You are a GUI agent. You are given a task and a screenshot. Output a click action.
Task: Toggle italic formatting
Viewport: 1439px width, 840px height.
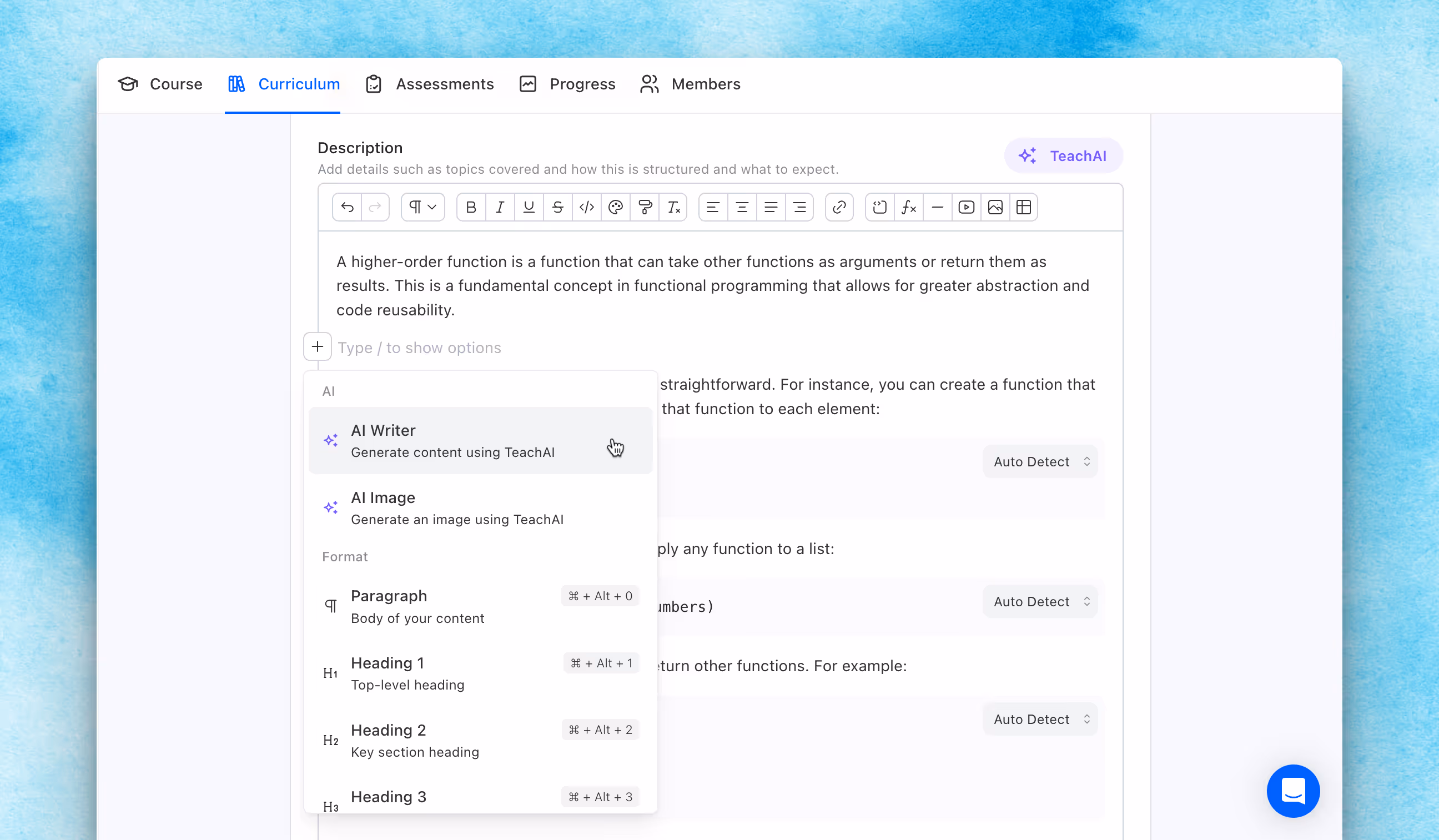click(x=500, y=207)
